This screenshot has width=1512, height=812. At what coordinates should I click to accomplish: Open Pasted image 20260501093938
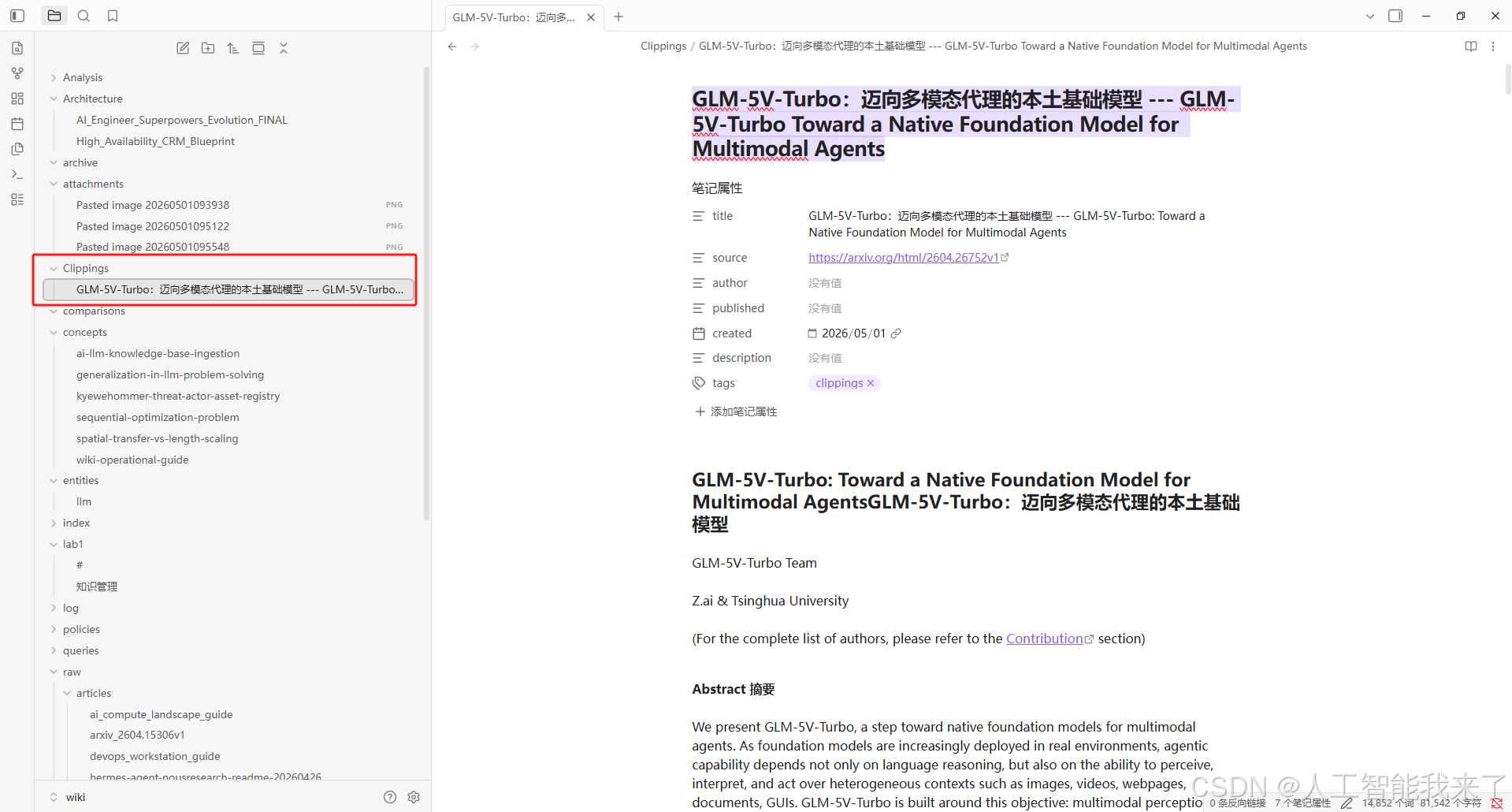click(x=153, y=205)
